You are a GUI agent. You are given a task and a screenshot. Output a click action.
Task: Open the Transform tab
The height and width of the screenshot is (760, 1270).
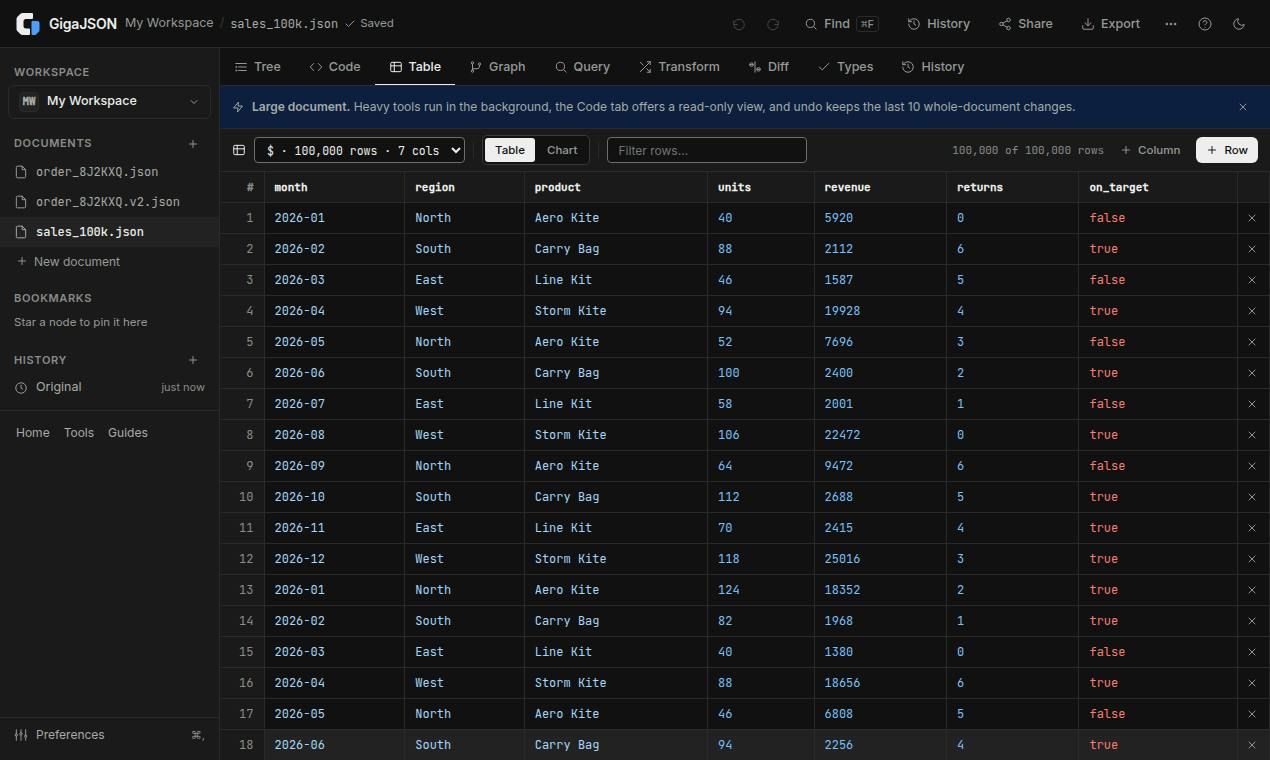(x=679, y=67)
